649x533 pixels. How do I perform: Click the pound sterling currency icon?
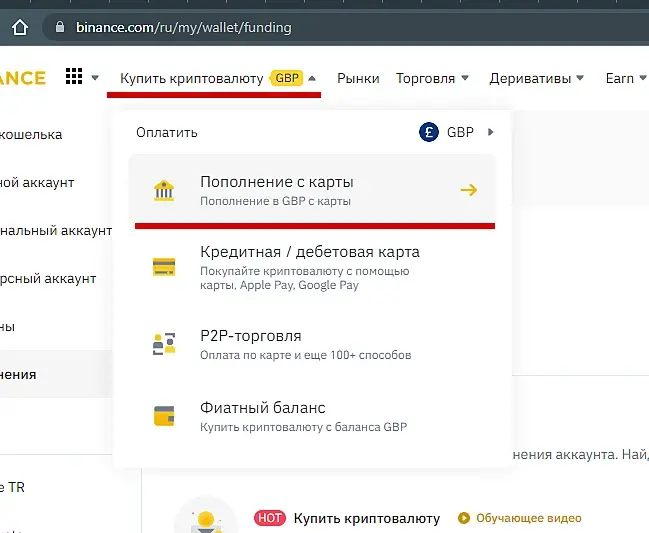tap(429, 132)
